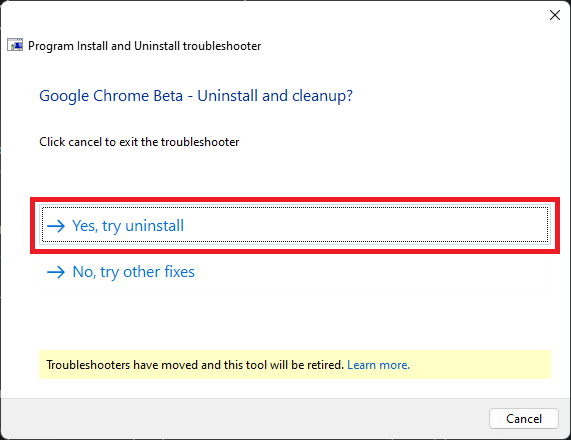This screenshot has height=440, width=571.
Task: Click the 'Uninstall and cleanup?' part of the heading
Action: click(275, 96)
